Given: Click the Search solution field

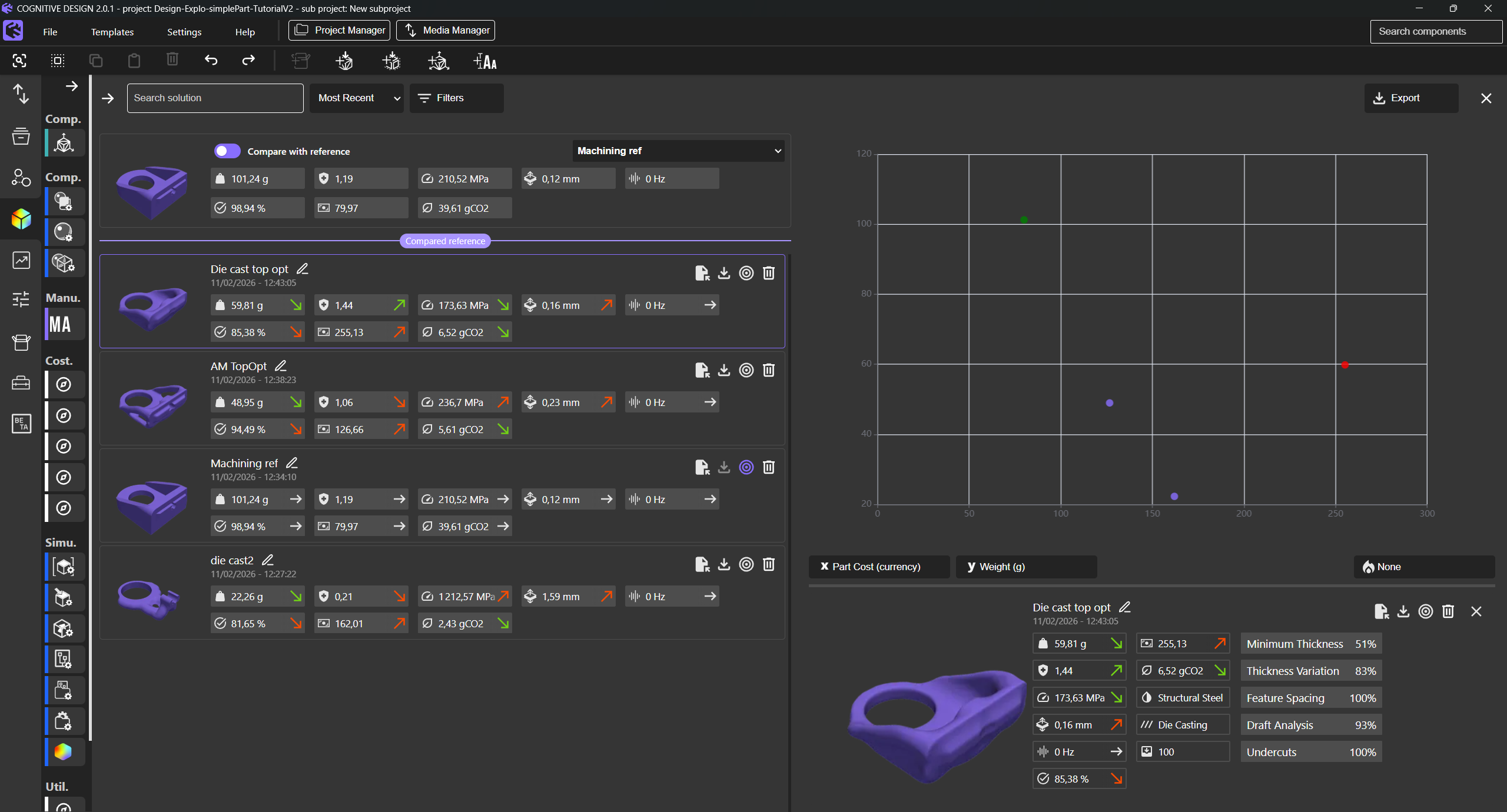Looking at the screenshot, I should 215,98.
